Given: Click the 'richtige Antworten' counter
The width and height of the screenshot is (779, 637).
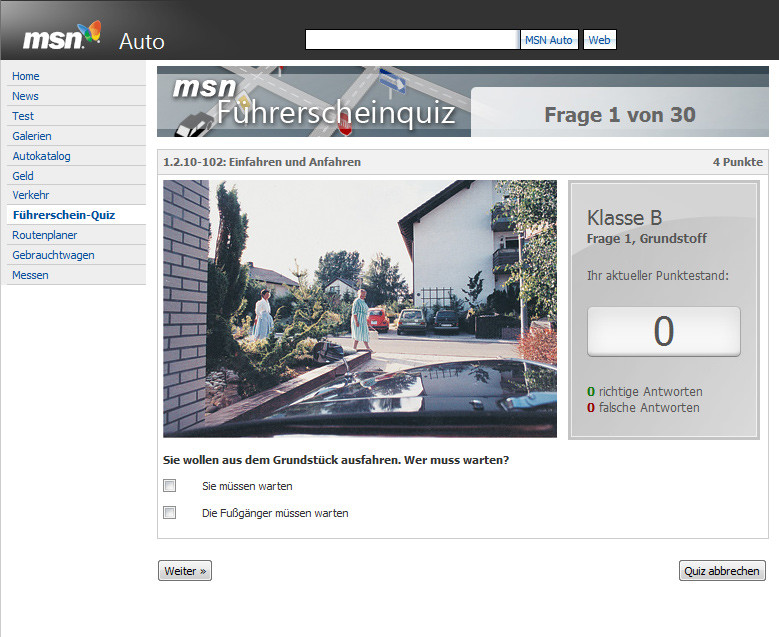Looking at the screenshot, I should (645, 392).
